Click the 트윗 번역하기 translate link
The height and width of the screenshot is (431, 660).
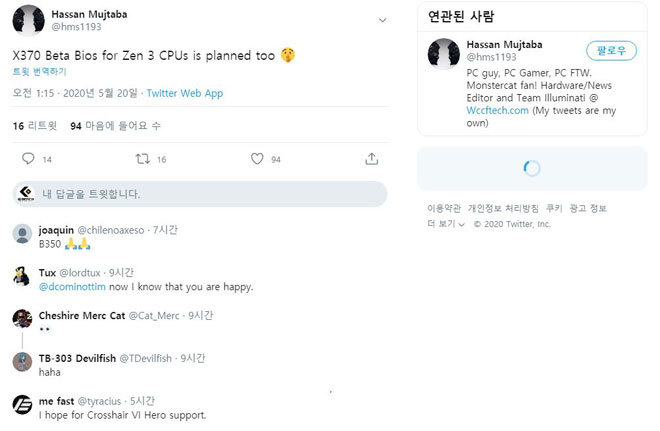coord(40,72)
